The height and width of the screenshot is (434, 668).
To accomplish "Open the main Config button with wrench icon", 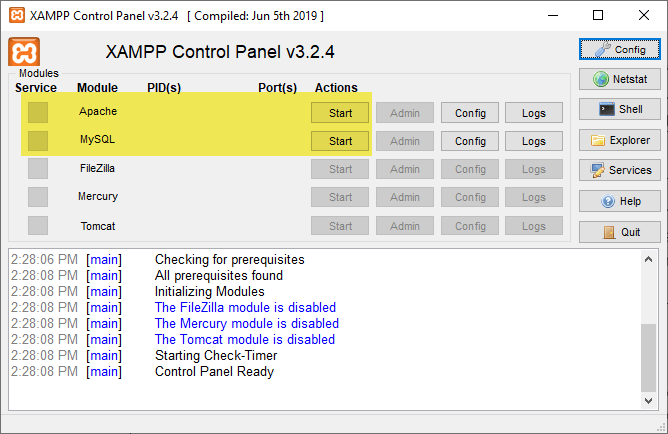I will tap(619, 49).
